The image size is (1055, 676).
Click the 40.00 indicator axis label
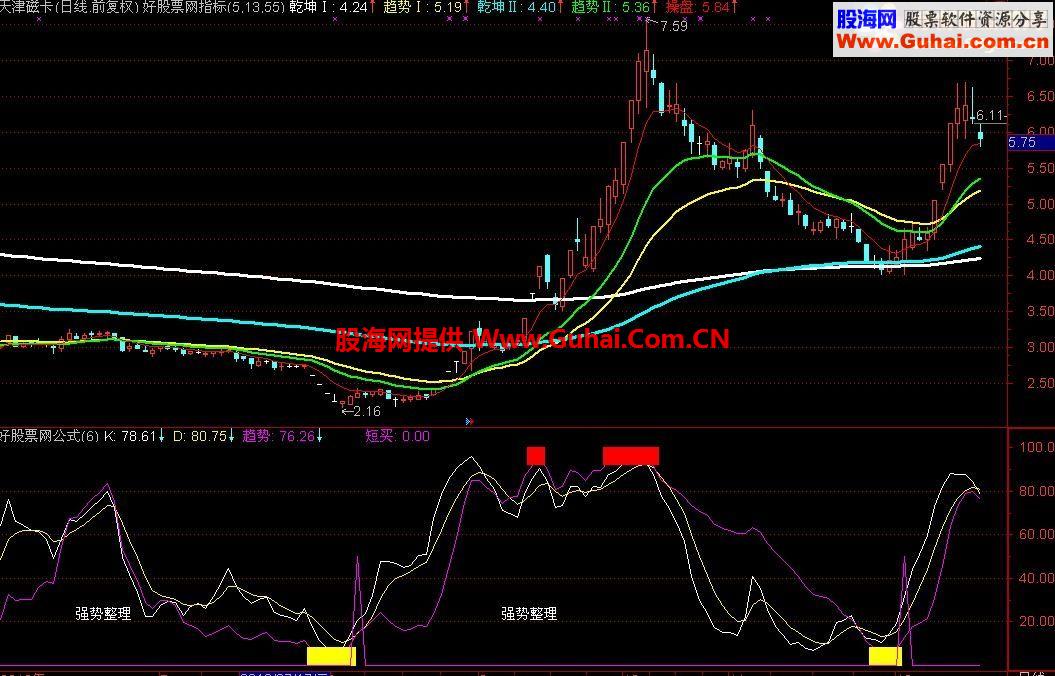[1037, 578]
